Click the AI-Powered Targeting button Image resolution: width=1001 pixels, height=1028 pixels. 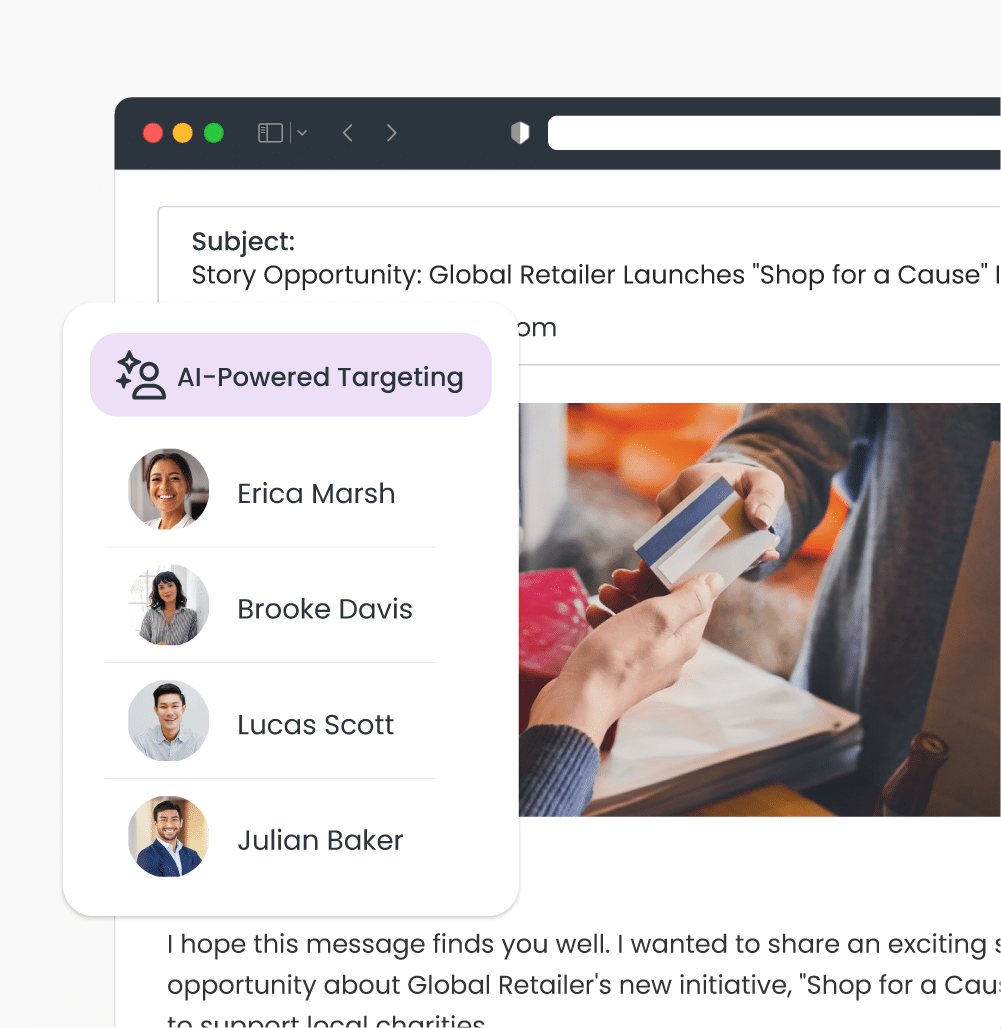[291, 375]
